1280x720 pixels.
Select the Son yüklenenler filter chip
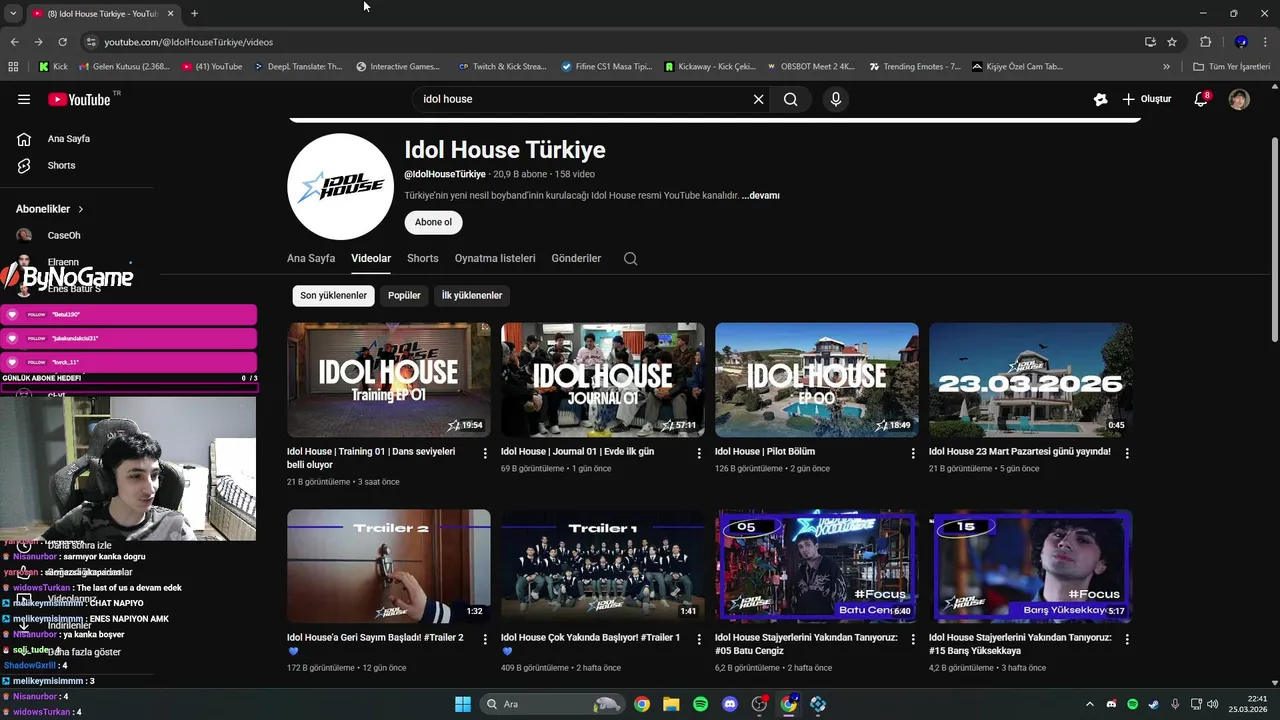[x=334, y=295]
